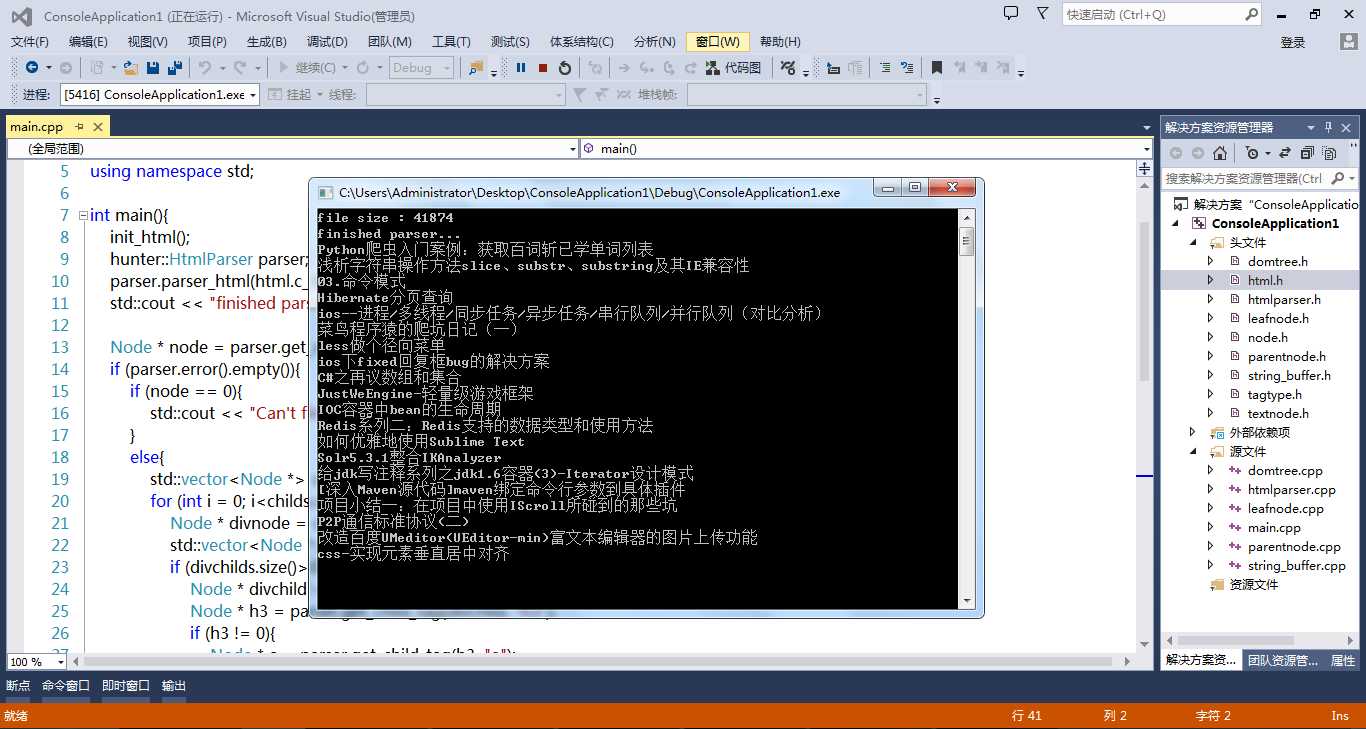1366x729 pixels.
Task: Open the notifications filter funnel icon
Action: tap(1043, 14)
